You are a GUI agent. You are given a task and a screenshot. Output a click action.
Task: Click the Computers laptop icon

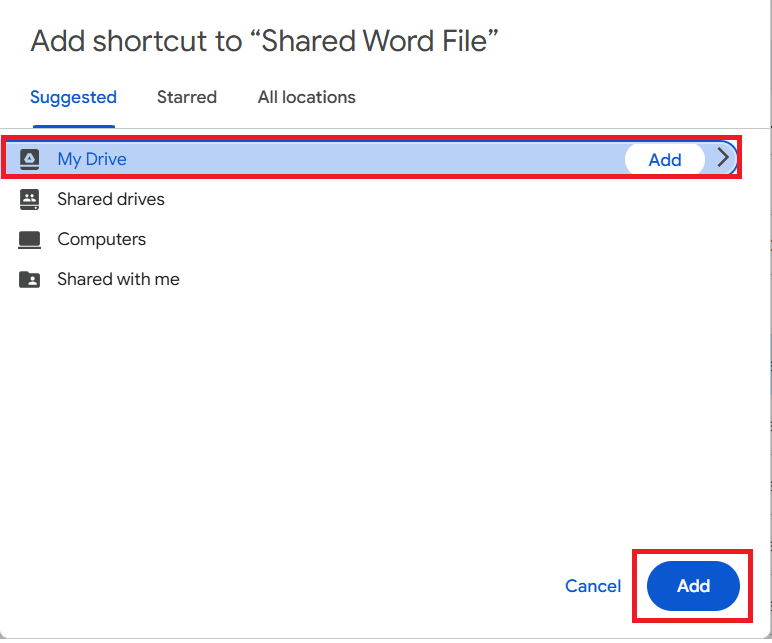click(30, 240)
